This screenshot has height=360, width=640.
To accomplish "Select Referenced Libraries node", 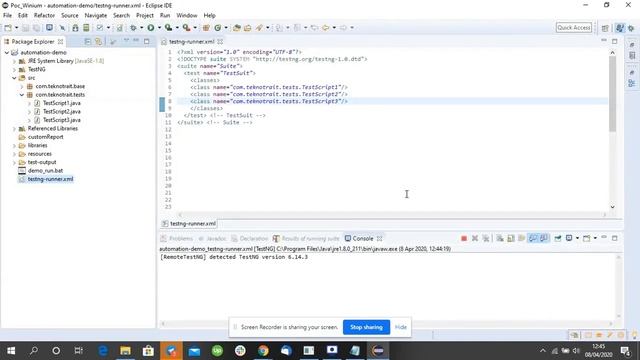I will pyautogui.click(x=53, y=129).
